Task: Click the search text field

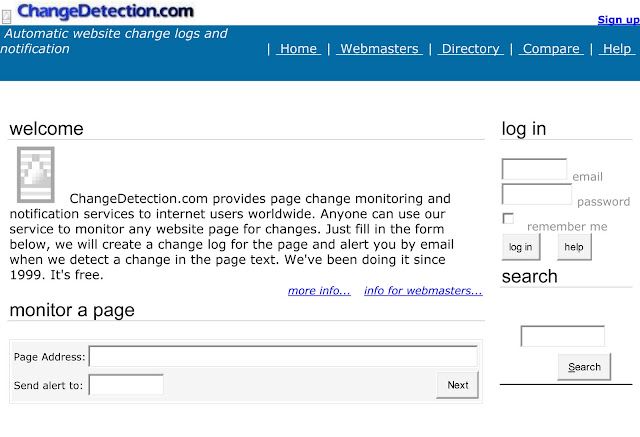Action: (562, 336)
